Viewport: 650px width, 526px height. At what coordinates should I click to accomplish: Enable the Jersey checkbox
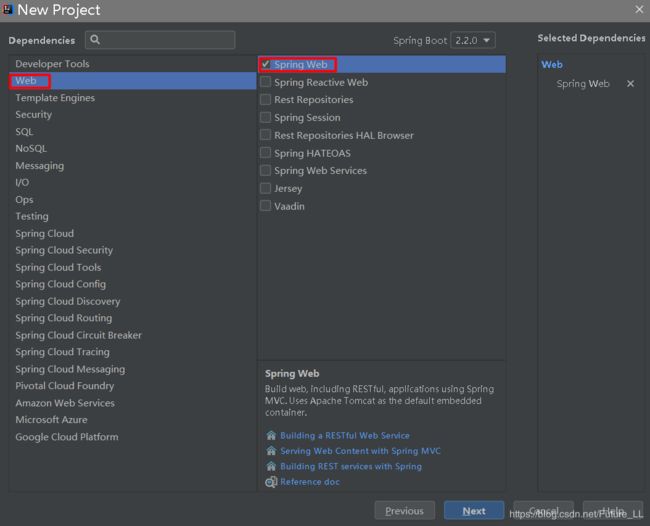(x=265, y=188)
